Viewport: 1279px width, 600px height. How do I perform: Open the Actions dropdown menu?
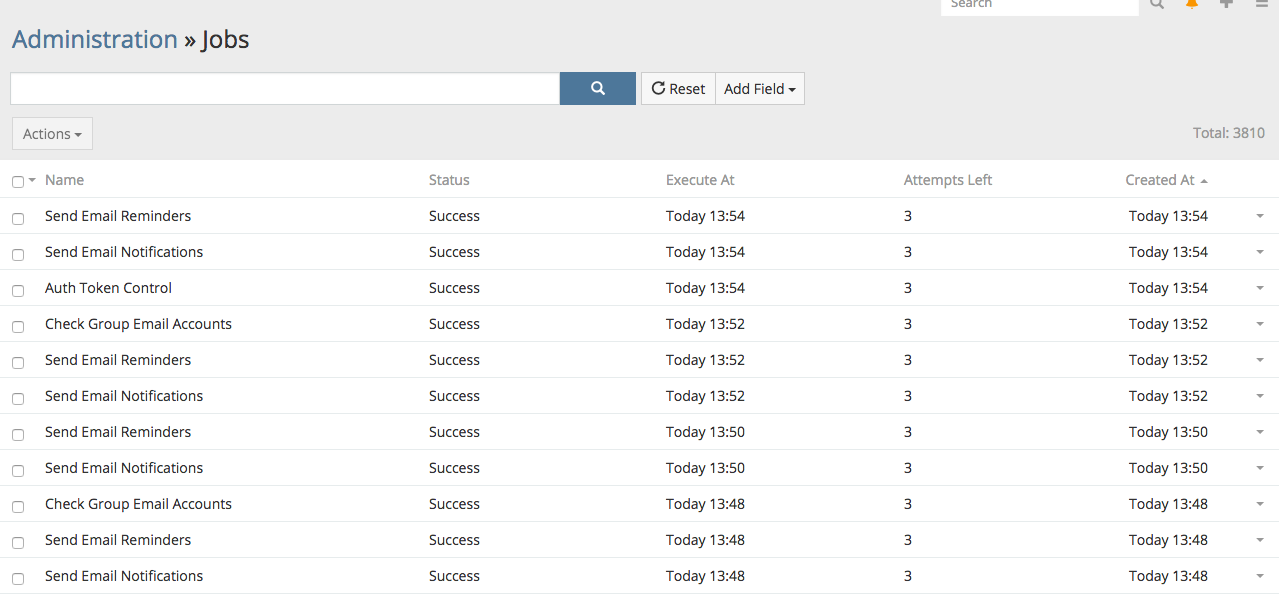coord(52,134)
